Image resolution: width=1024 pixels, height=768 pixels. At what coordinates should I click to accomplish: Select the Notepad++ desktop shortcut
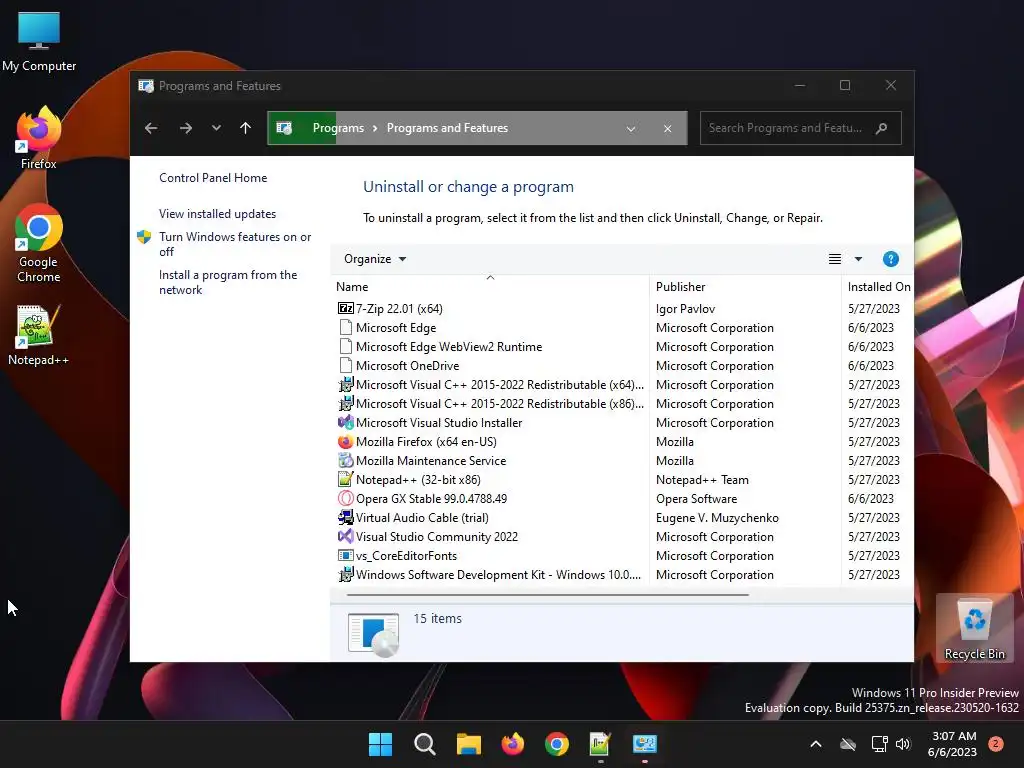pyautogui.click(x=39, y=335)
